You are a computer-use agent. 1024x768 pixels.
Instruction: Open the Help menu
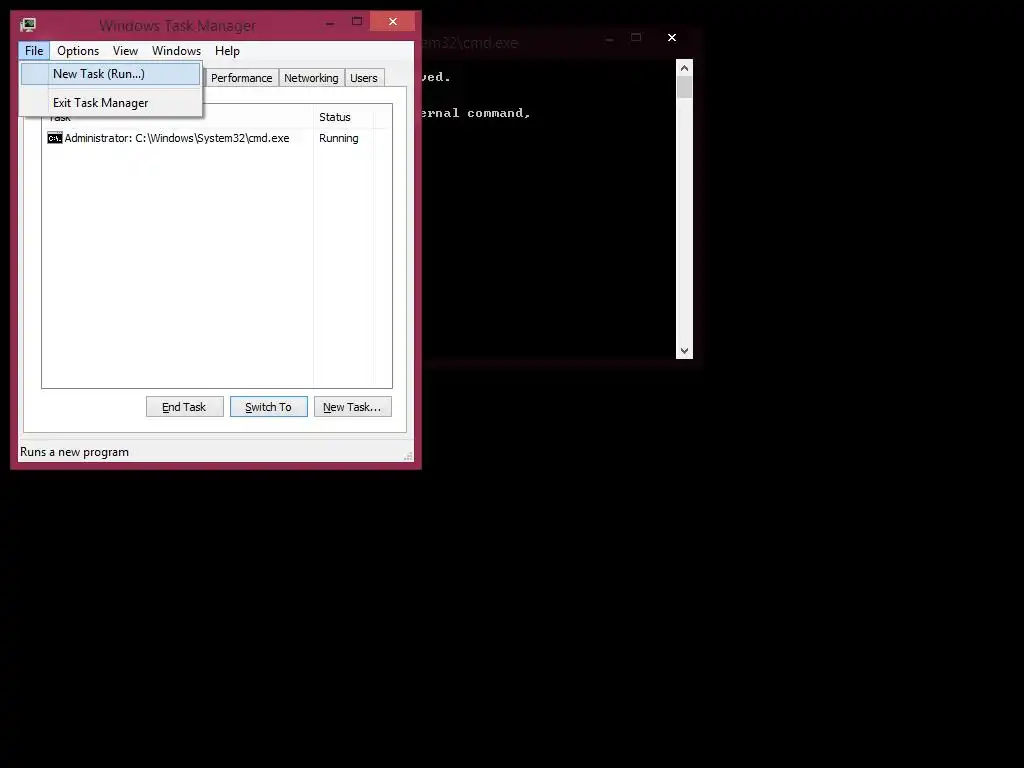coord(227,51)
